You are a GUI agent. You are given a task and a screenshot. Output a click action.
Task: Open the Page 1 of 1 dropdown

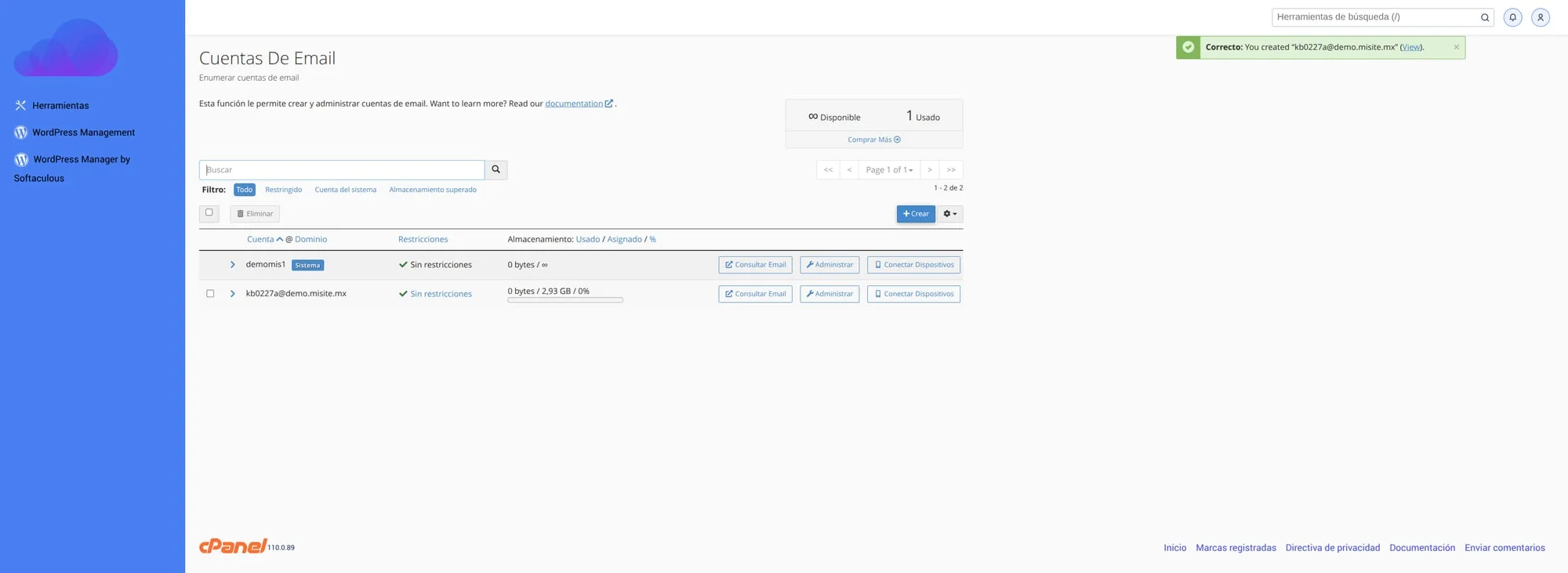tap(888, 170)
